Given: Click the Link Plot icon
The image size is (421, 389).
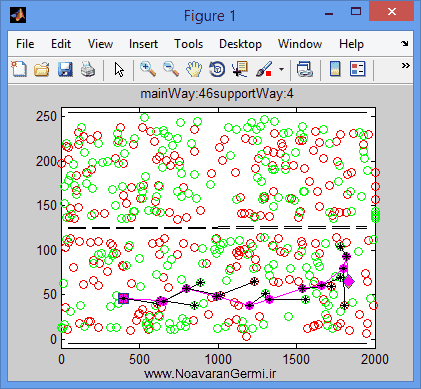Looking at the screenshot, I should coord(305,69).
